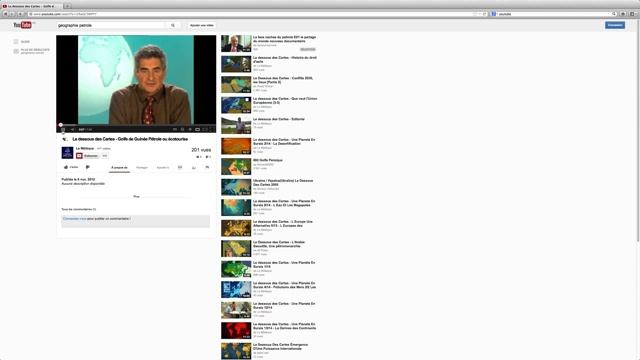Viewport: 640px width, 360px height.
Task: Click the play/pause control in the video player
Action: [63, 129]
